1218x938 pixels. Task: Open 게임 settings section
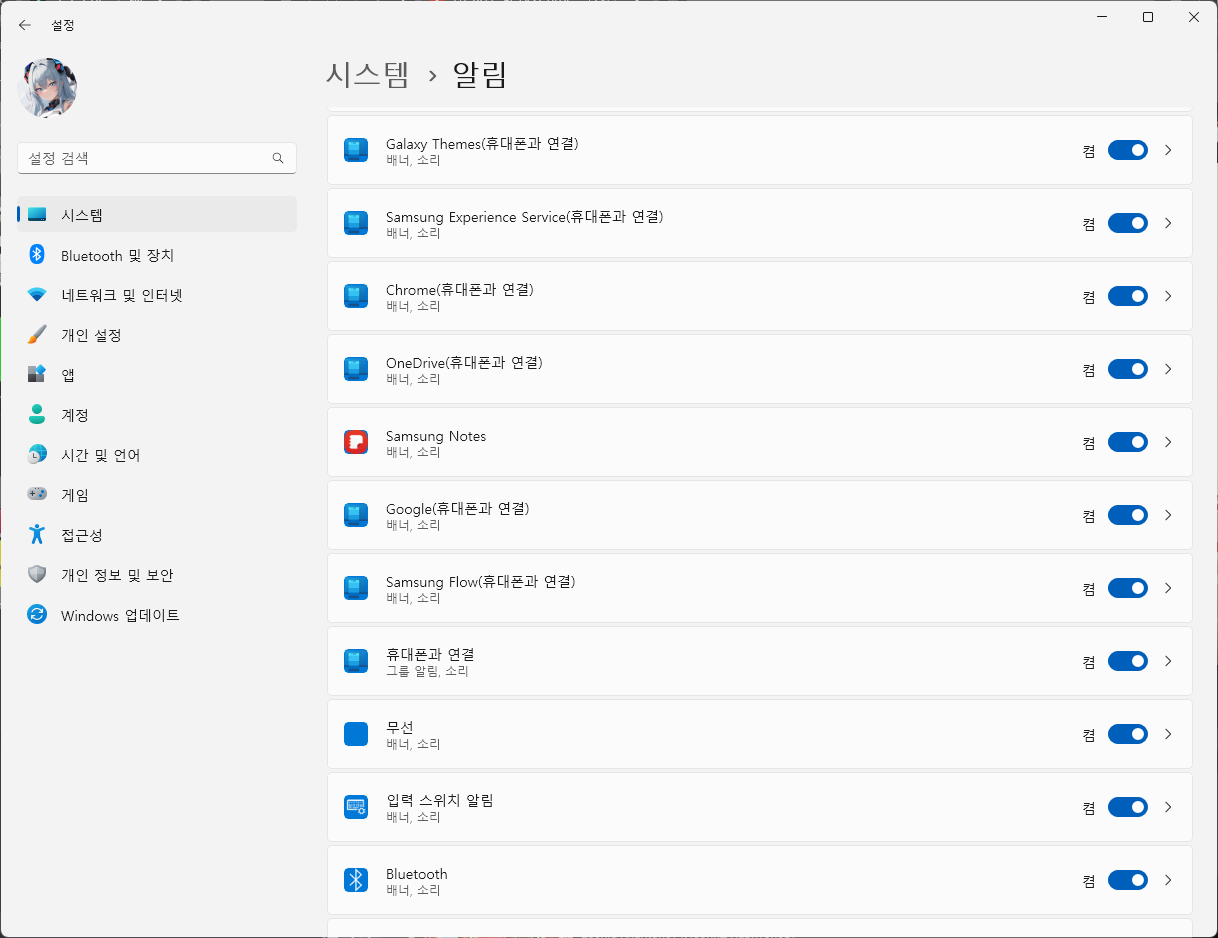tap(157, 495)
